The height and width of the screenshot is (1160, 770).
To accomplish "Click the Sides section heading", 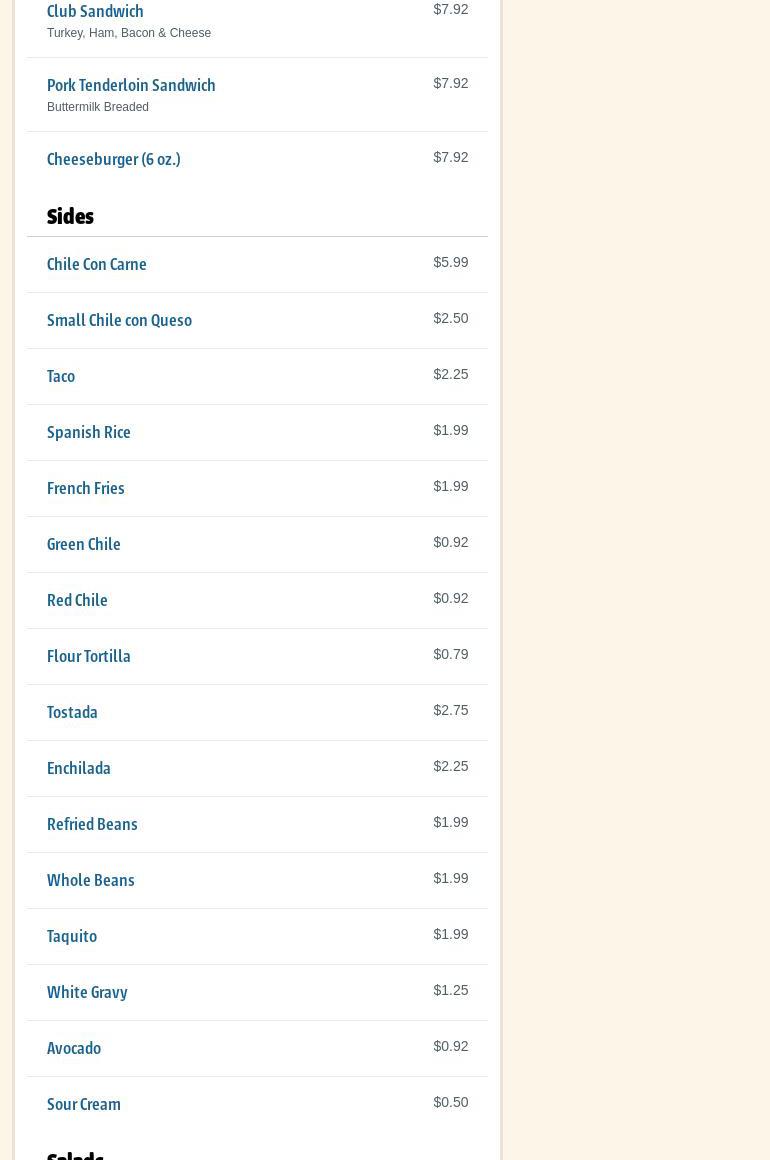I will click(70, 216).
